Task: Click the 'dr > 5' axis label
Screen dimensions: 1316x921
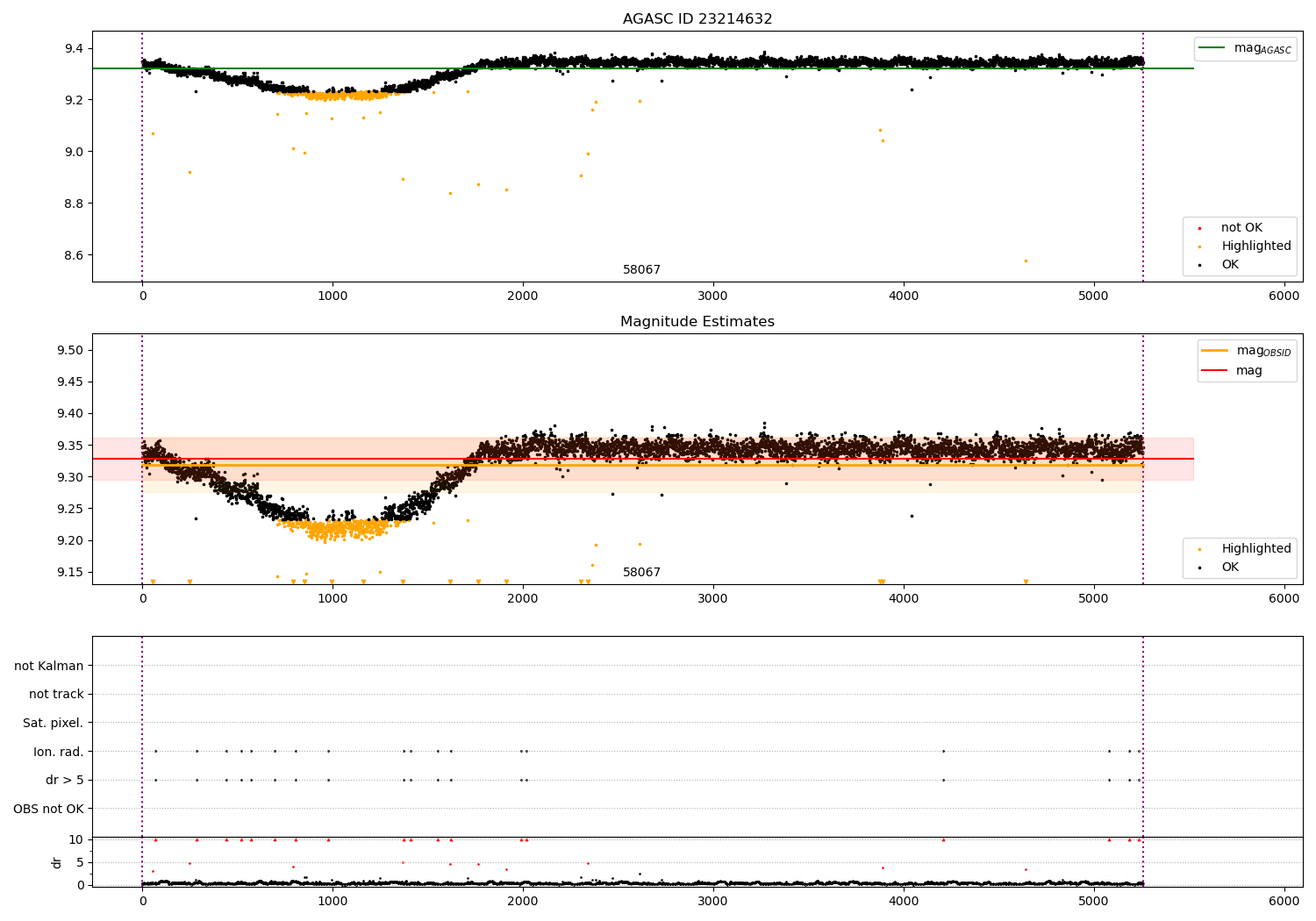Action: [65, 780]
